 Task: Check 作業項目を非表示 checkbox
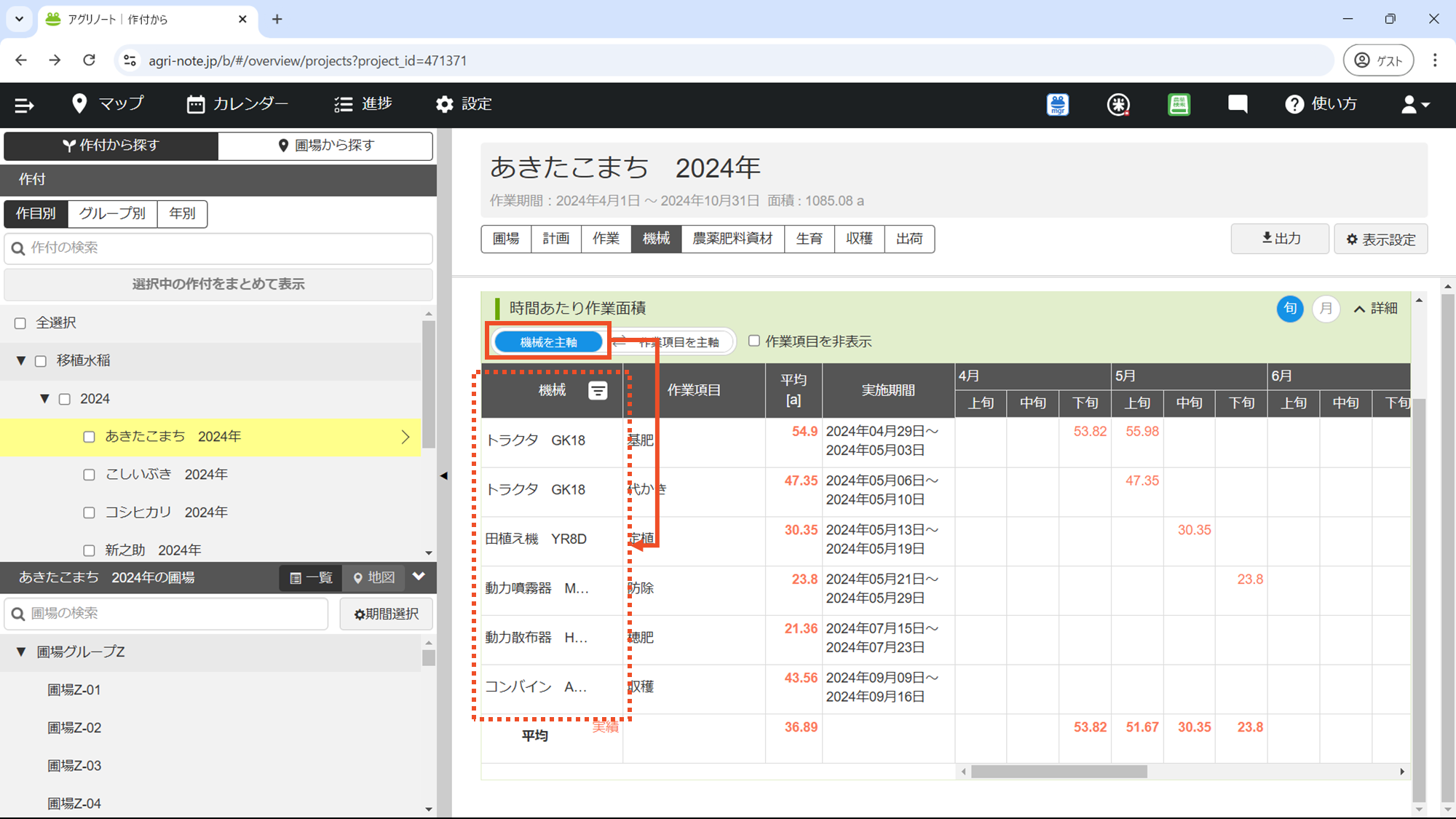tap(754, 341)
